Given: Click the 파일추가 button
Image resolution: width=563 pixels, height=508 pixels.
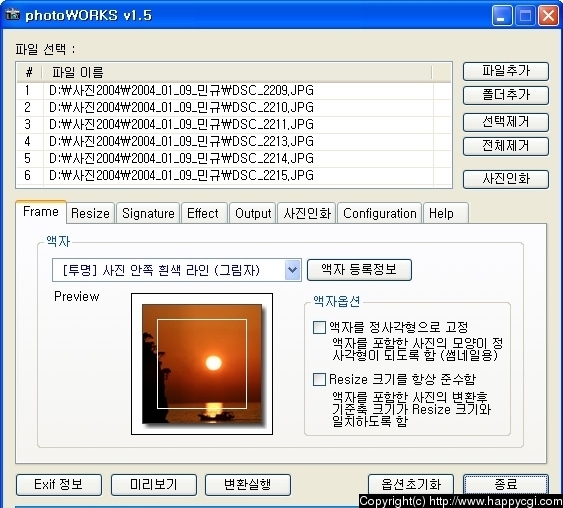Looking at the screenshot, I should click(506, 71).
